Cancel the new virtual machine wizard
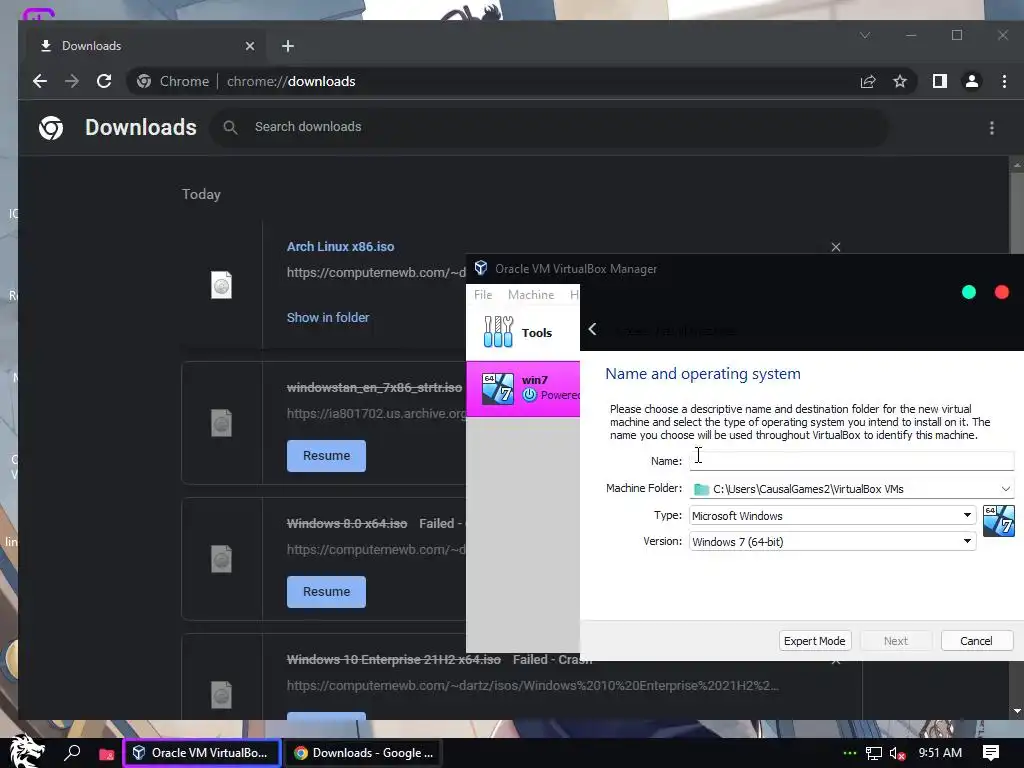This screenshot has height=768, width=1024. click(976, 641)
